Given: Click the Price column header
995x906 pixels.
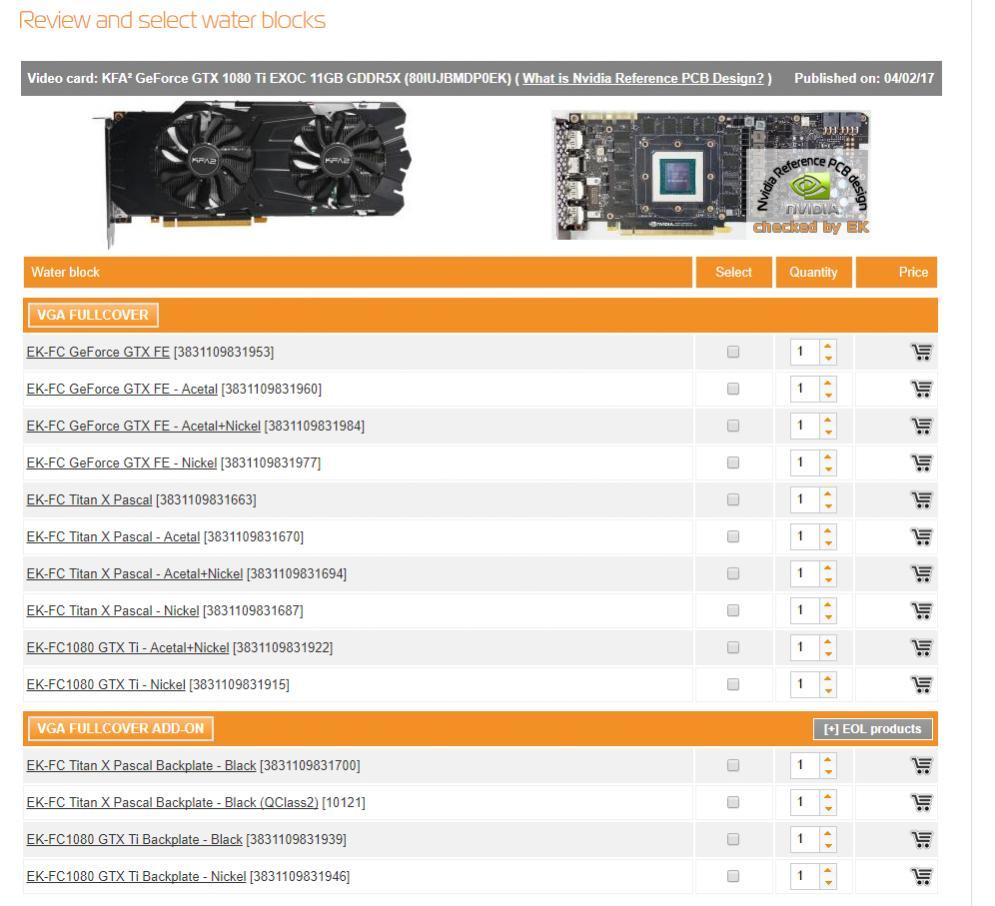Looking at the screenshot, I should (x=896, y=272).
